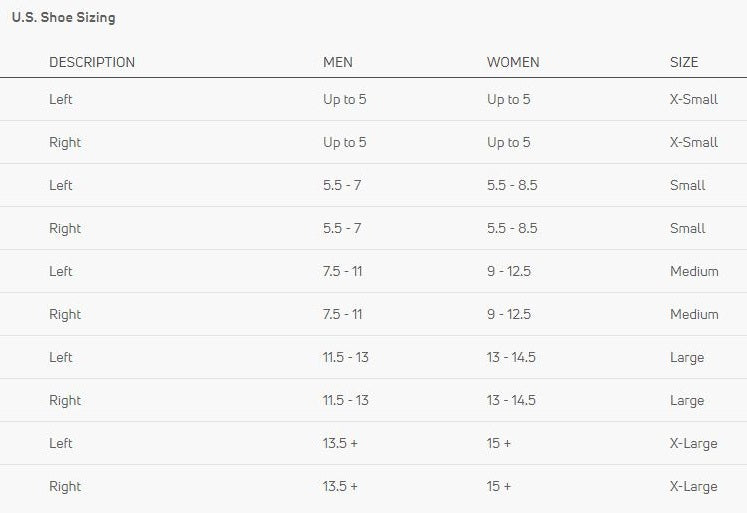The image size is (747, 513).
Task: Click the 'U.S. Shoe Sizing' heading
Action: 63,18
